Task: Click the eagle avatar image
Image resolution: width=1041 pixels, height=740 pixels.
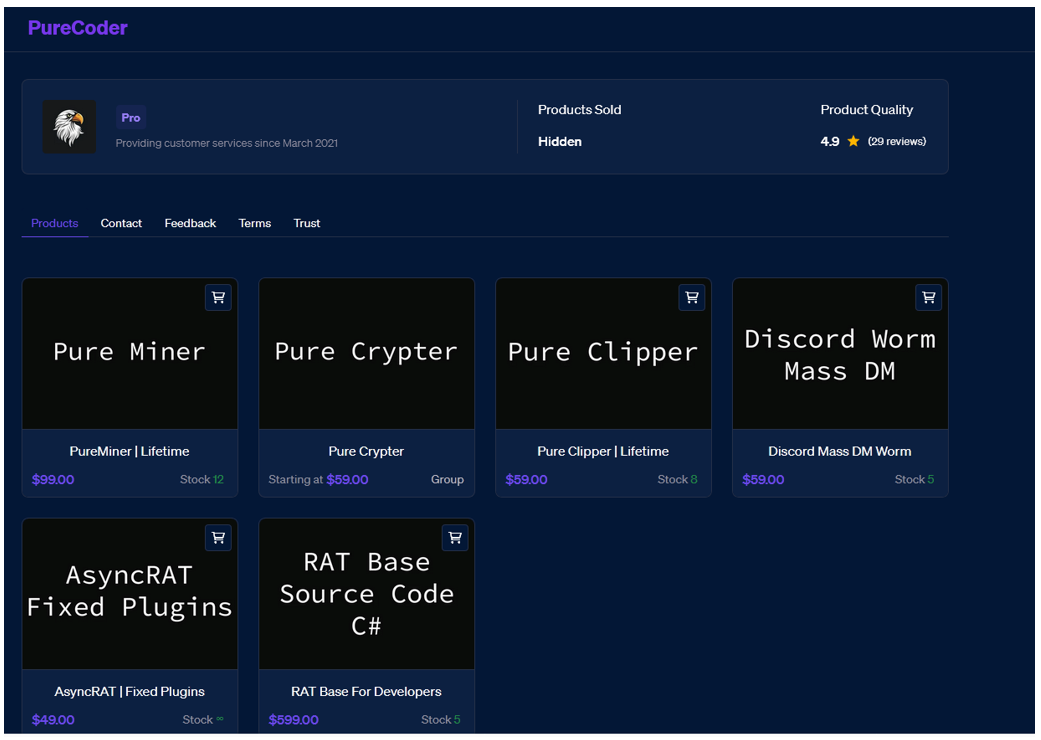Action: (x=69, y=127)
